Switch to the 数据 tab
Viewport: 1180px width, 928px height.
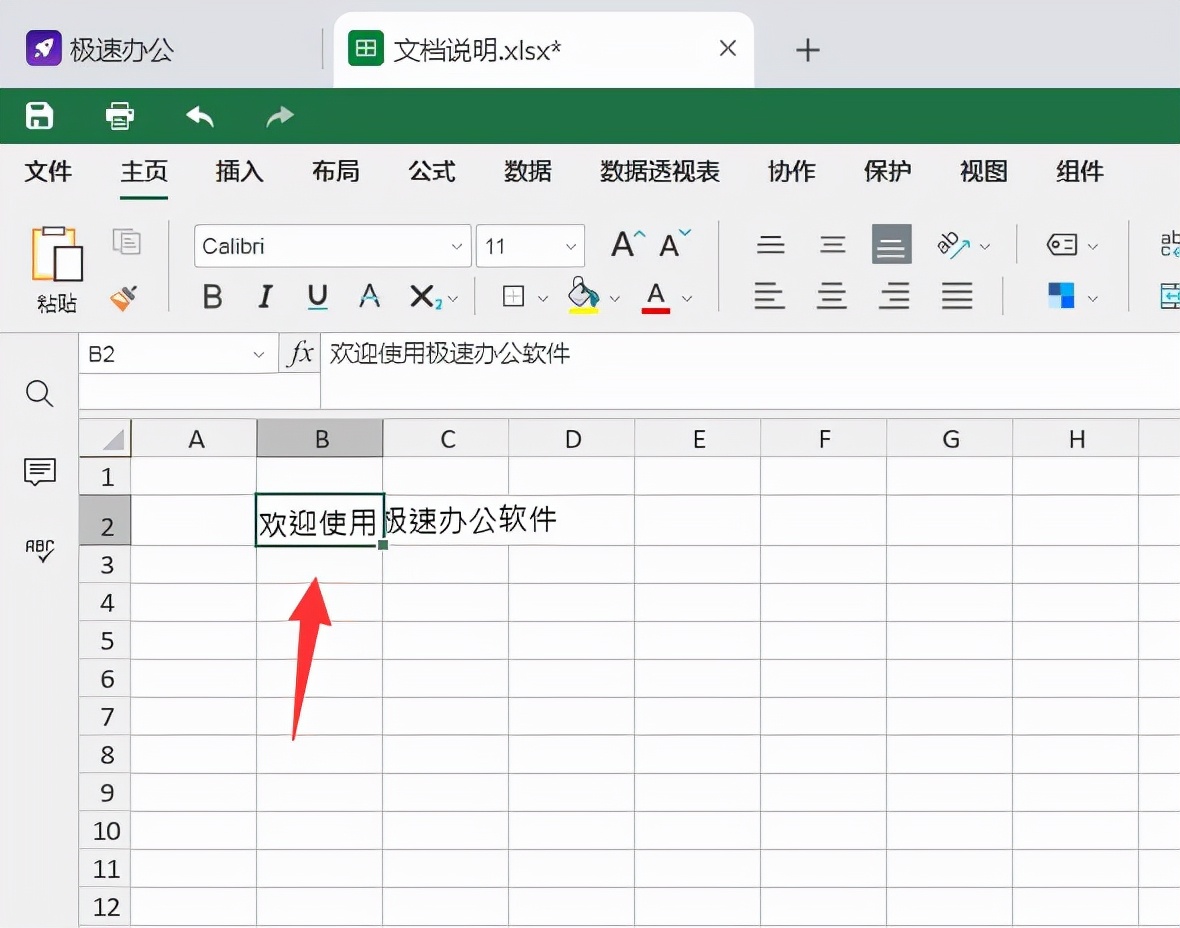click(x=528, y=172)
